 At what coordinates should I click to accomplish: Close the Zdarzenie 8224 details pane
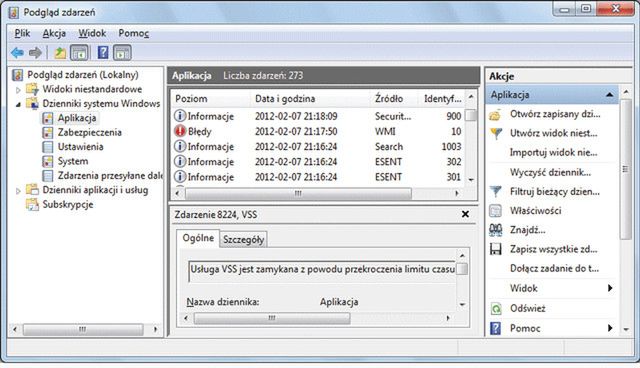pos(465,214)
